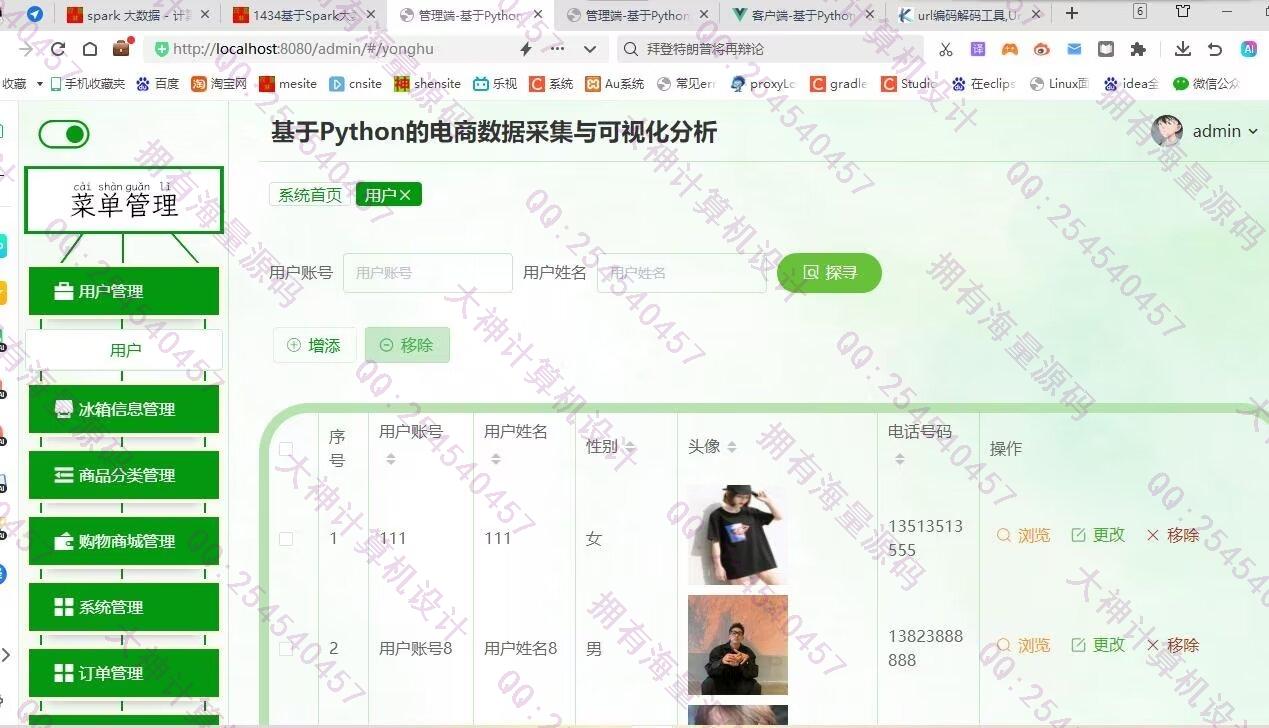The image size is (1269, 728).
Task: Expand the address bar history chevron
Action: [590, 49]
